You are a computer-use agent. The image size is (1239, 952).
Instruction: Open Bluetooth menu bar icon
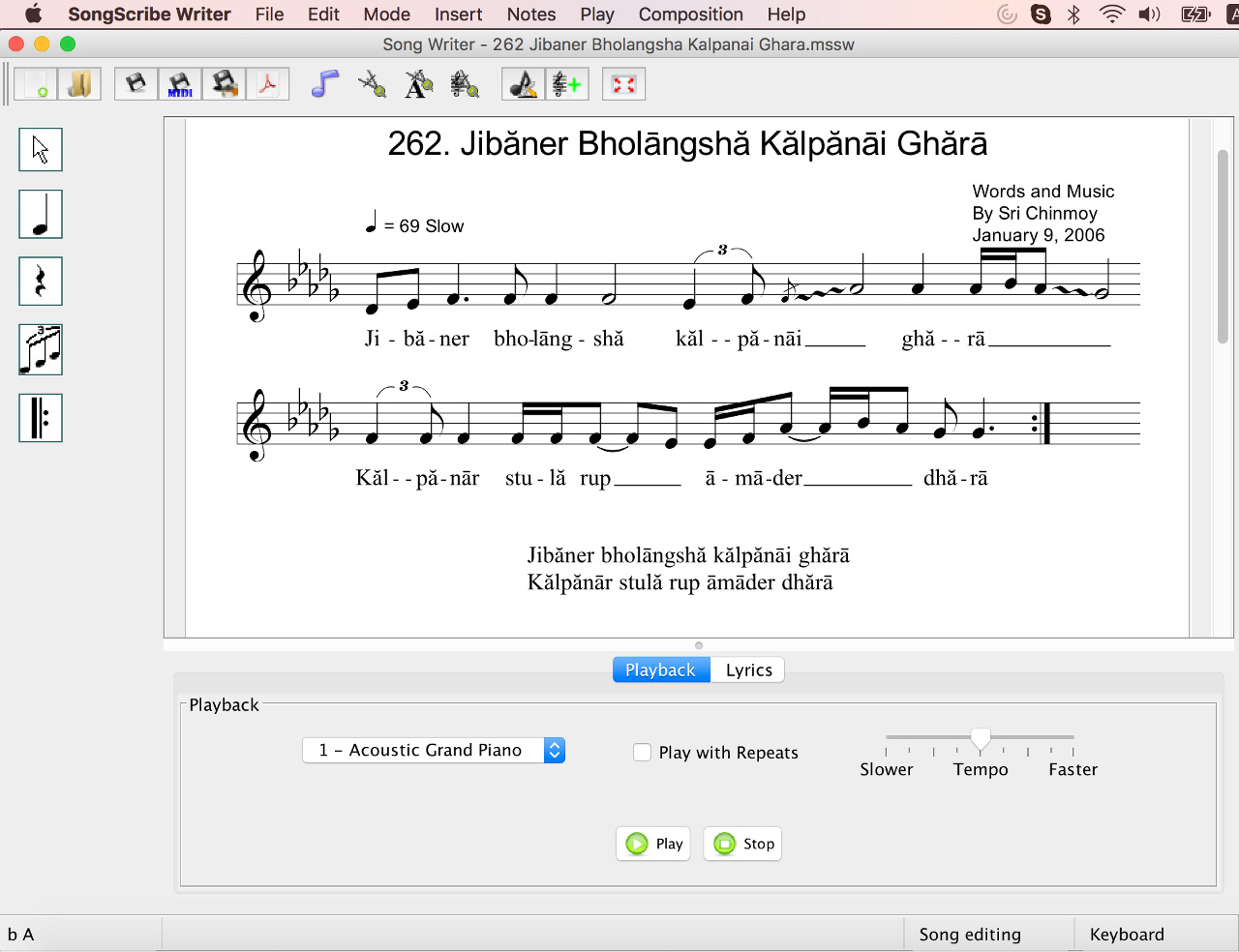pos(1073,15)
